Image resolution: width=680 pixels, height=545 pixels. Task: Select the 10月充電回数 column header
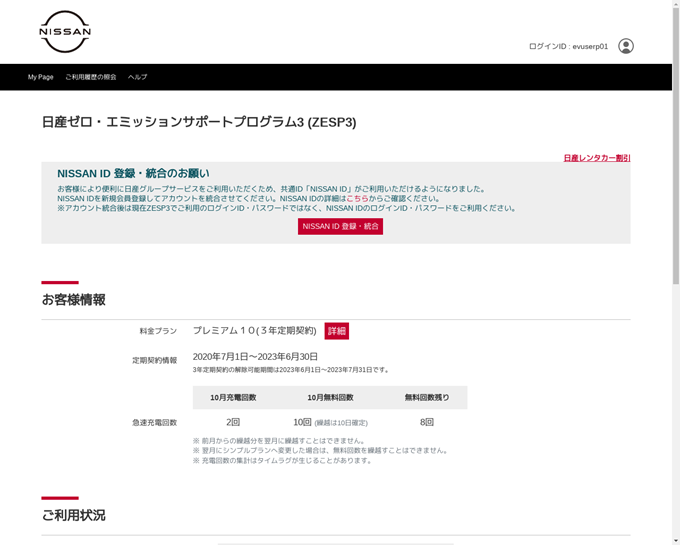coord(233,398)
